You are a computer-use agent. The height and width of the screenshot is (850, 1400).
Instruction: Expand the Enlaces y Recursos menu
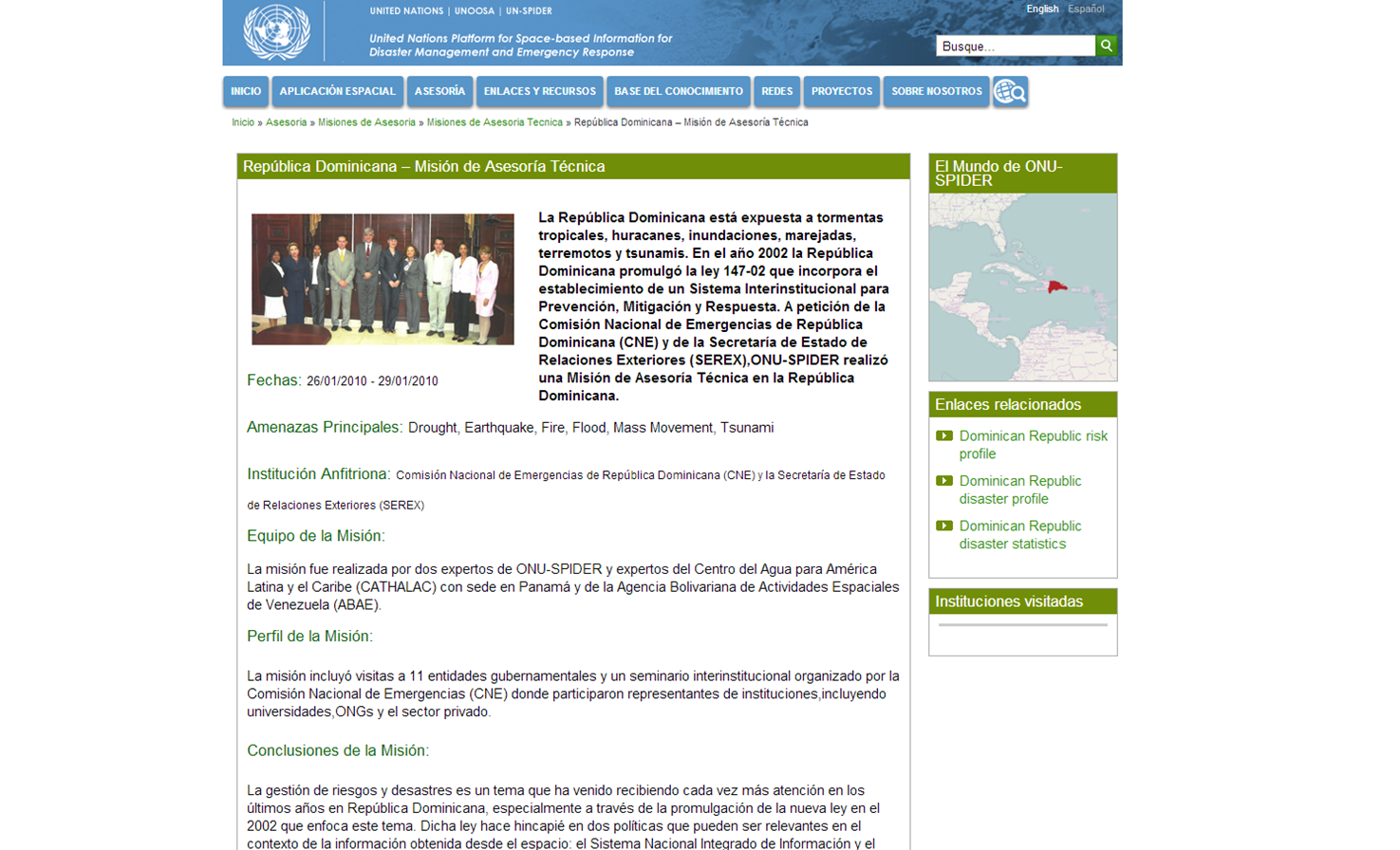point(539,92)
